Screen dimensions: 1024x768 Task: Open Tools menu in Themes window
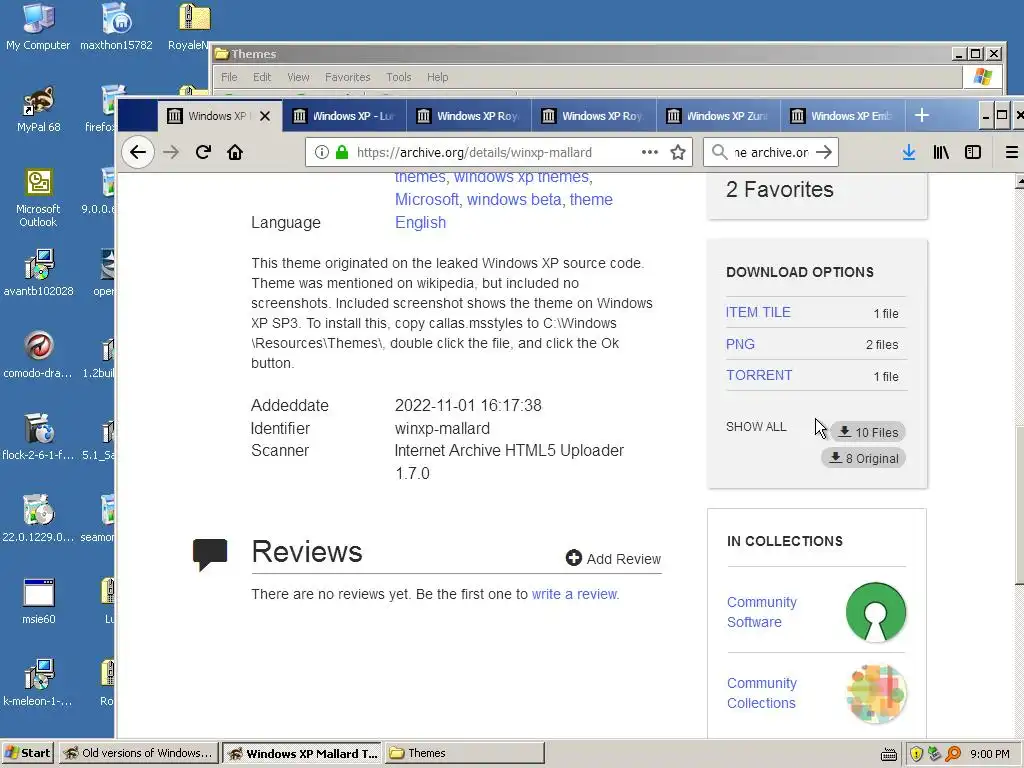398,77
